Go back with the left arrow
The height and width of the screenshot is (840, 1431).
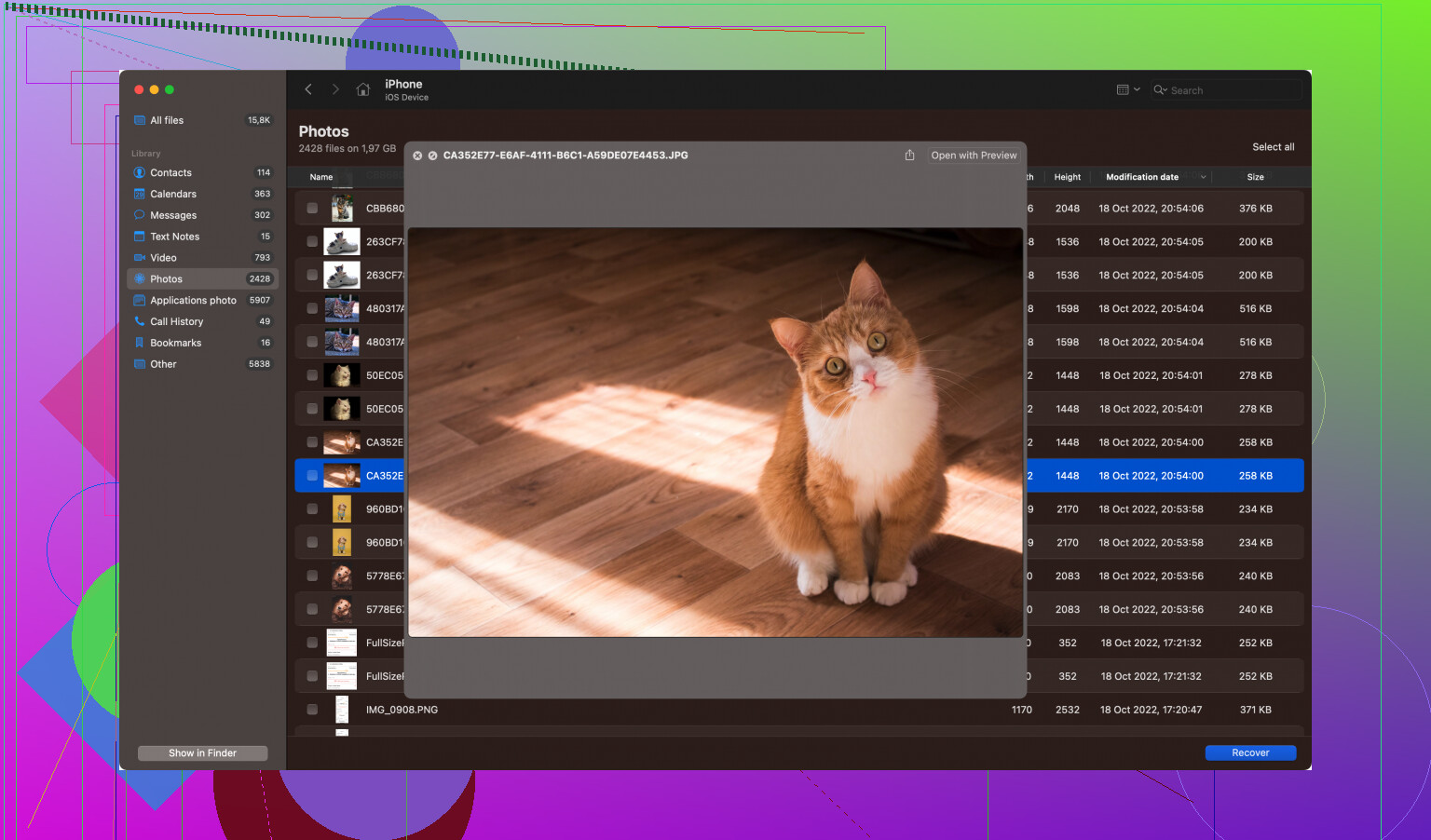308,89
